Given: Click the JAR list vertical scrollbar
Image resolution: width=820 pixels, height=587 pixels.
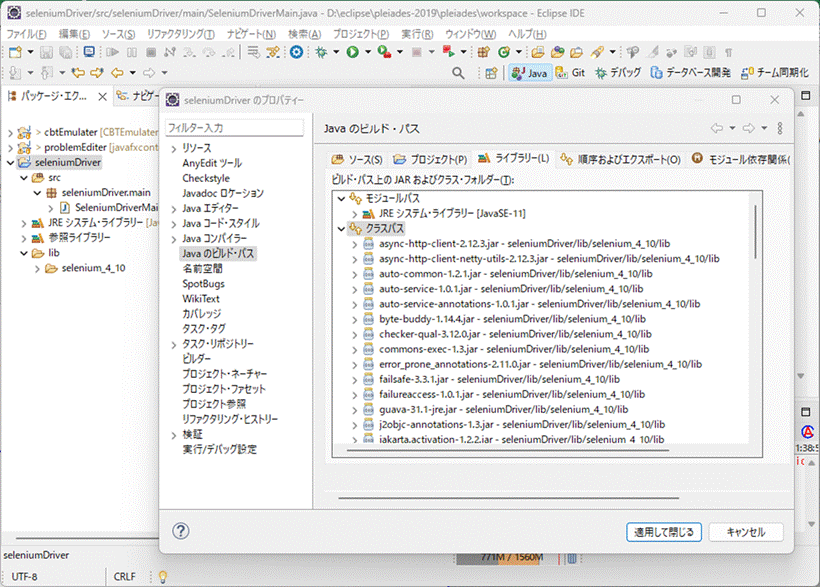Looking at the screenshot, I should (x=755, y=231).
